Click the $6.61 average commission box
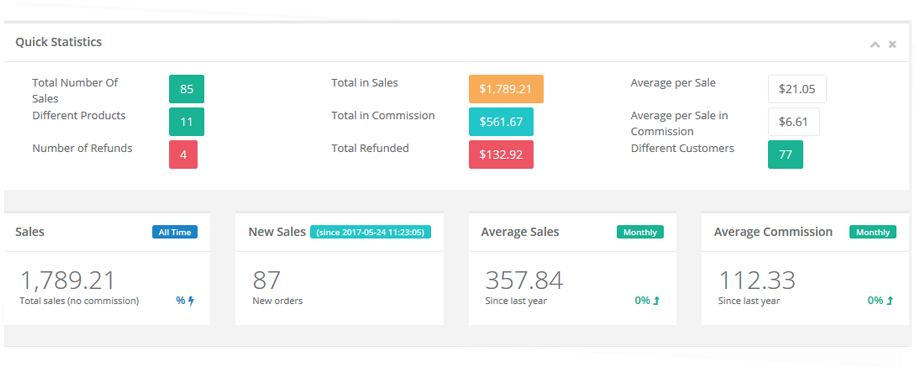The height and width of the screenshot is (369, 917). click(x=794, y=122)
